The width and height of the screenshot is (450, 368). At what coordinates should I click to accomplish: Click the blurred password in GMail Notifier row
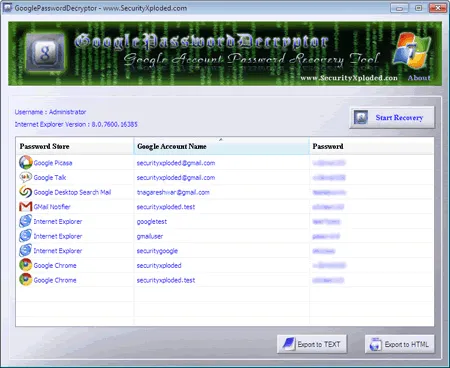click(328, 207)
